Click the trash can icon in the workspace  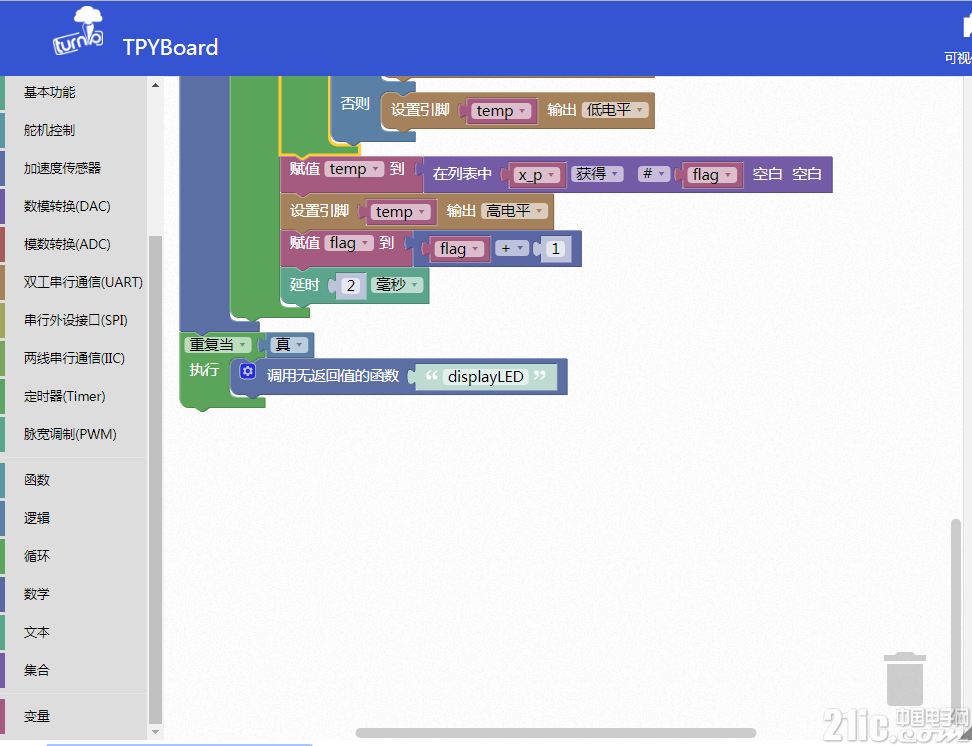[x=904, y=678]
